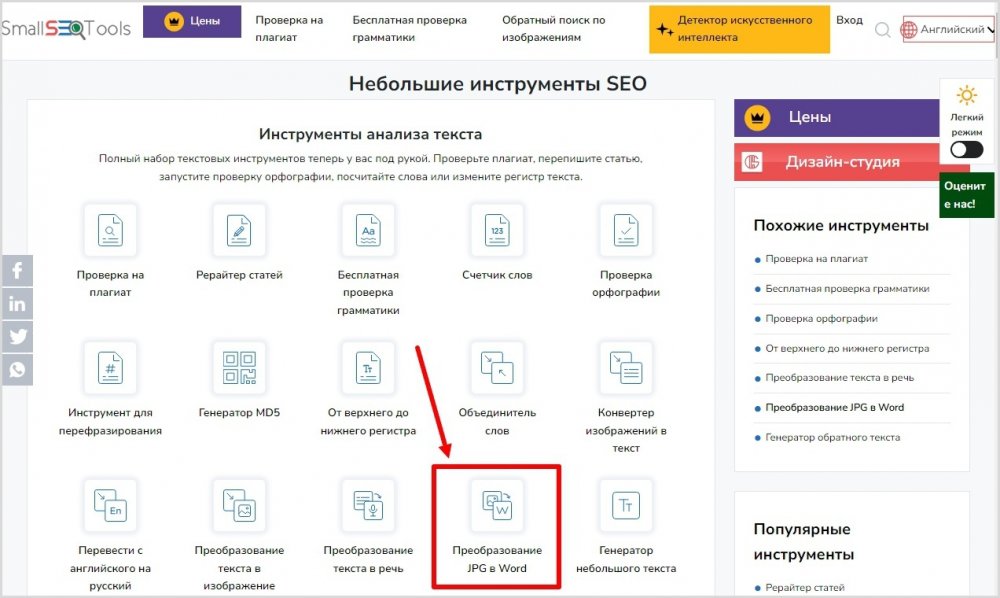Click the Рерайтер статей label under icon
The height and width of the screenshot is (598, 1000).
239,275
